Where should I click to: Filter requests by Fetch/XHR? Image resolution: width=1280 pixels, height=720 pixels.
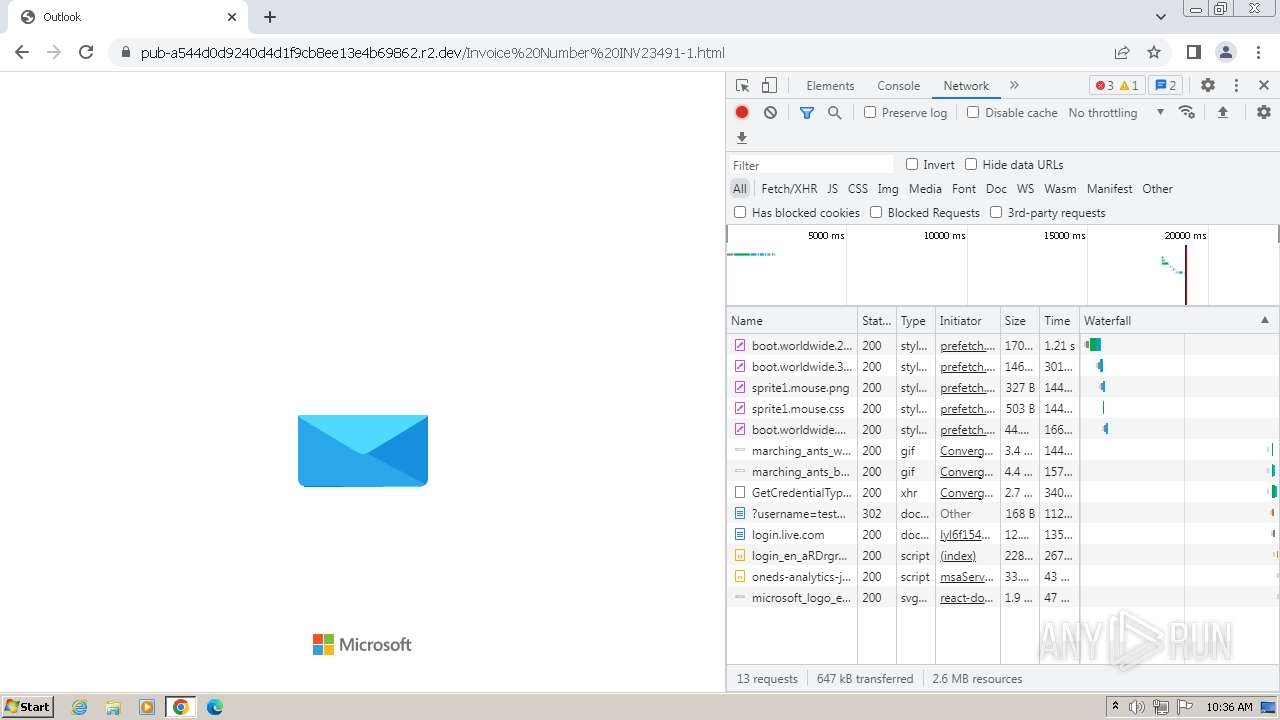(789, 188)
